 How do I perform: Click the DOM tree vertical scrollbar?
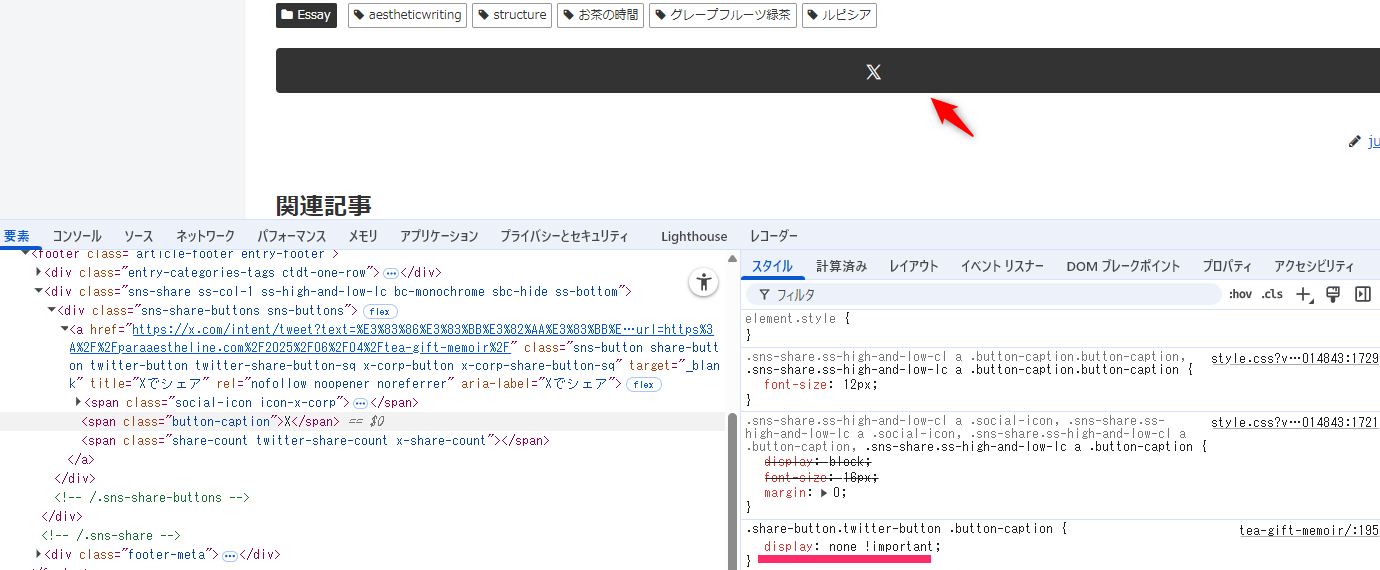click(731, 490)
